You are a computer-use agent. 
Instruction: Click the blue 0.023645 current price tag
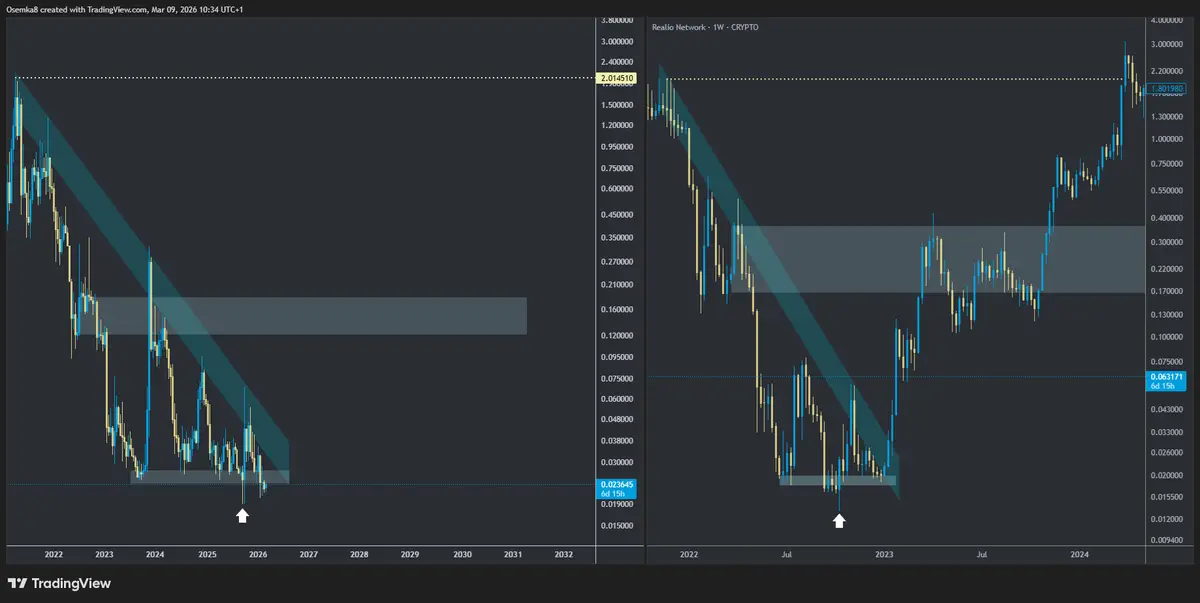tap(616, 489)
